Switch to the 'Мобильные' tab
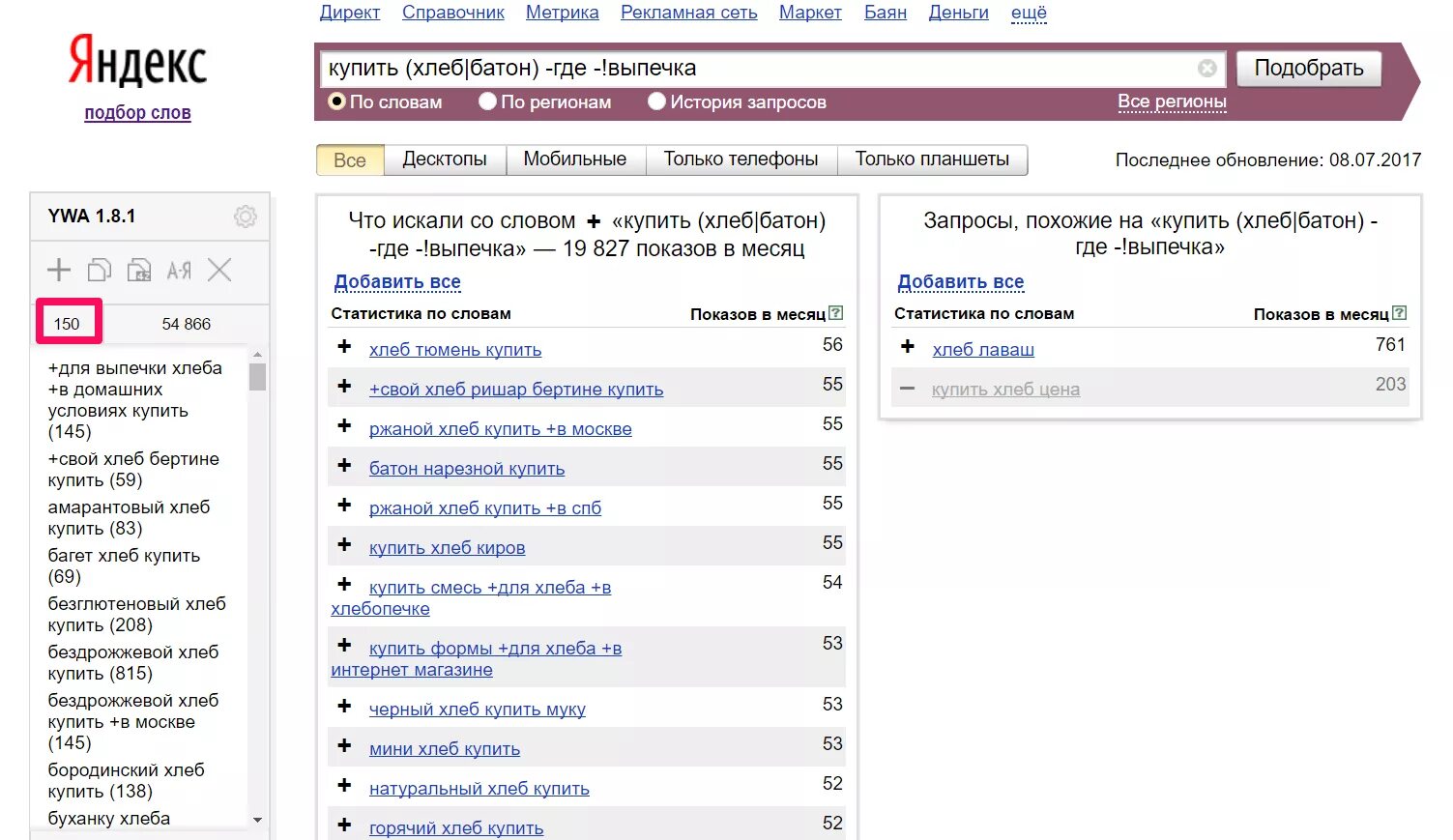The height and width of the screenshot is (840, 1453). [x=575, y=159]
